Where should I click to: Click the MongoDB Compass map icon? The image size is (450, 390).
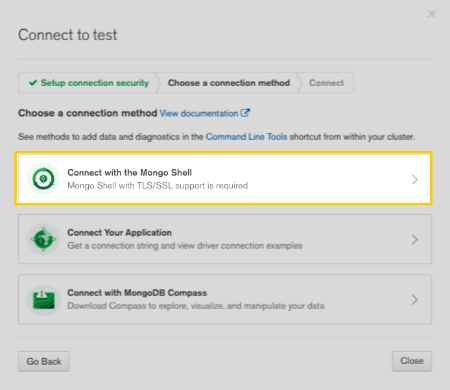tap(43, 300)
